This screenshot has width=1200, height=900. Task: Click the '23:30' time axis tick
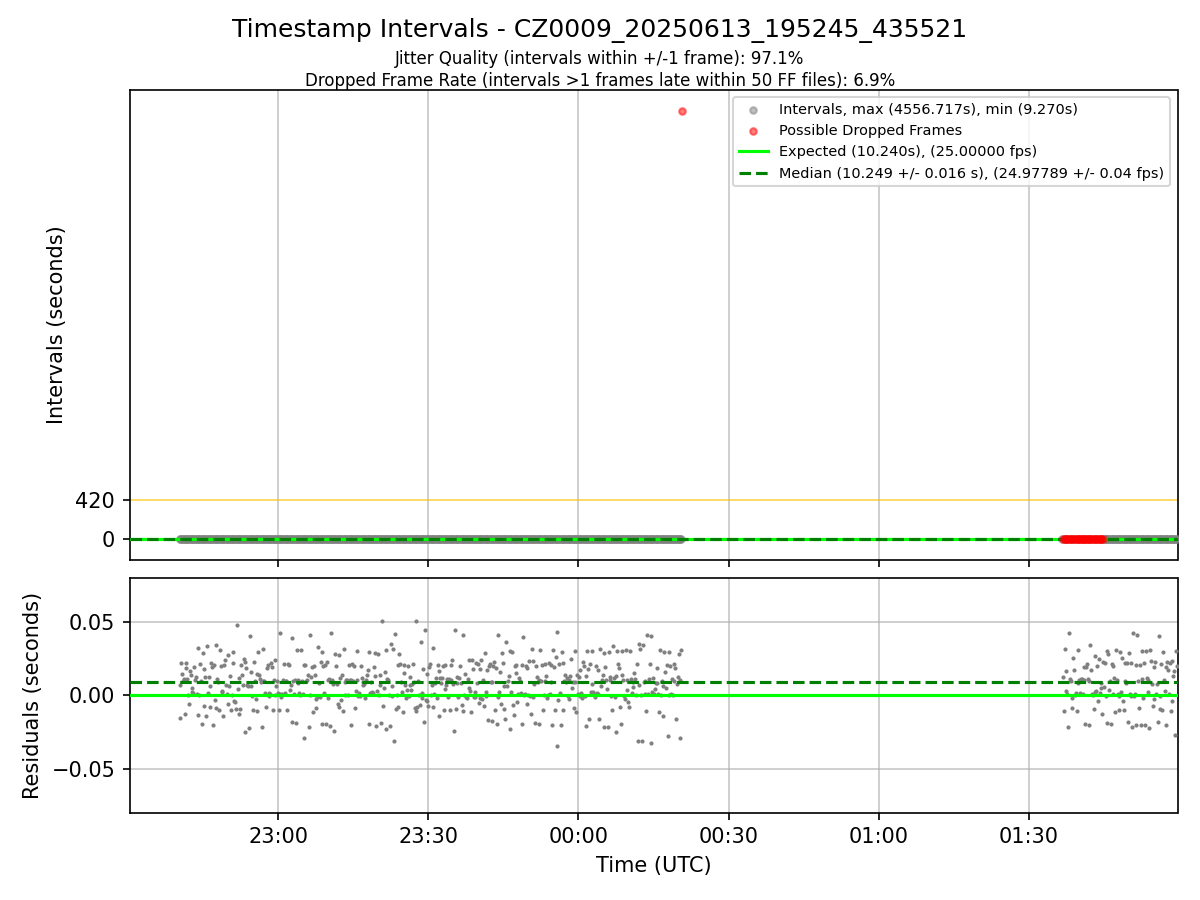tap(428, 836)
